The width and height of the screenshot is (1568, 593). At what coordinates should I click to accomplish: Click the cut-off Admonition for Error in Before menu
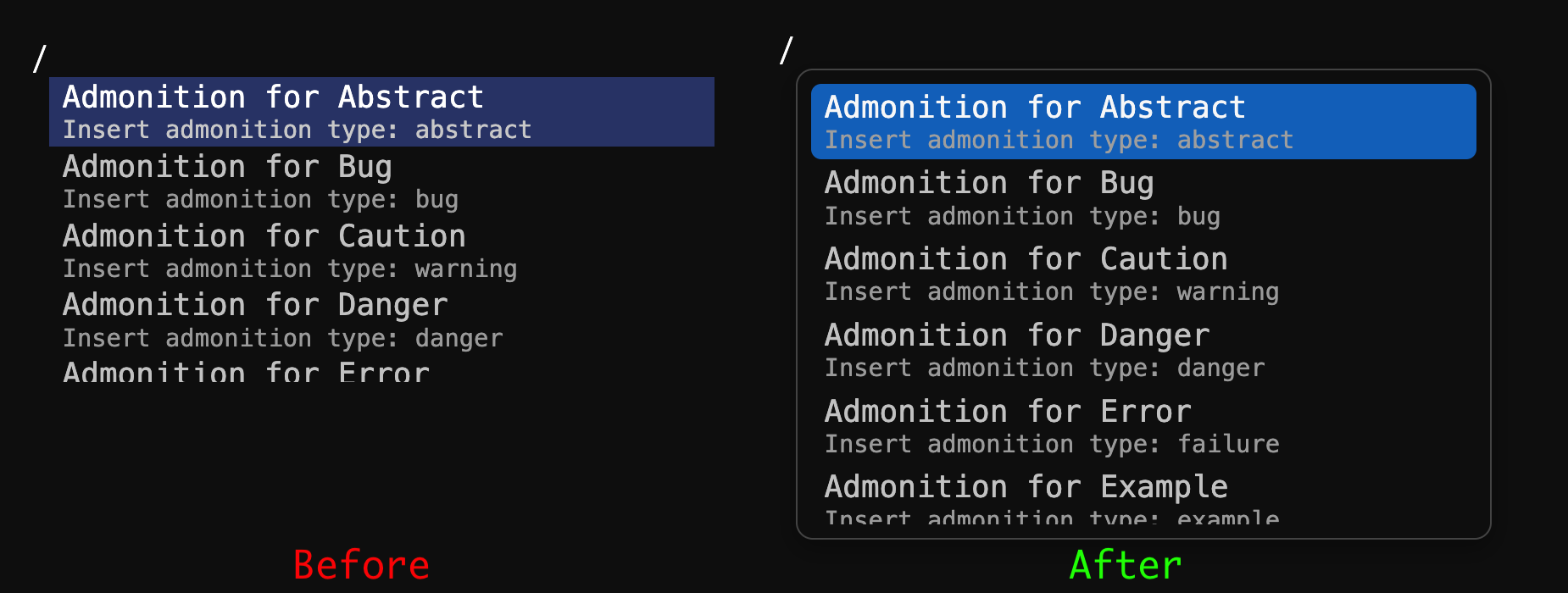[x=246, y=373]
